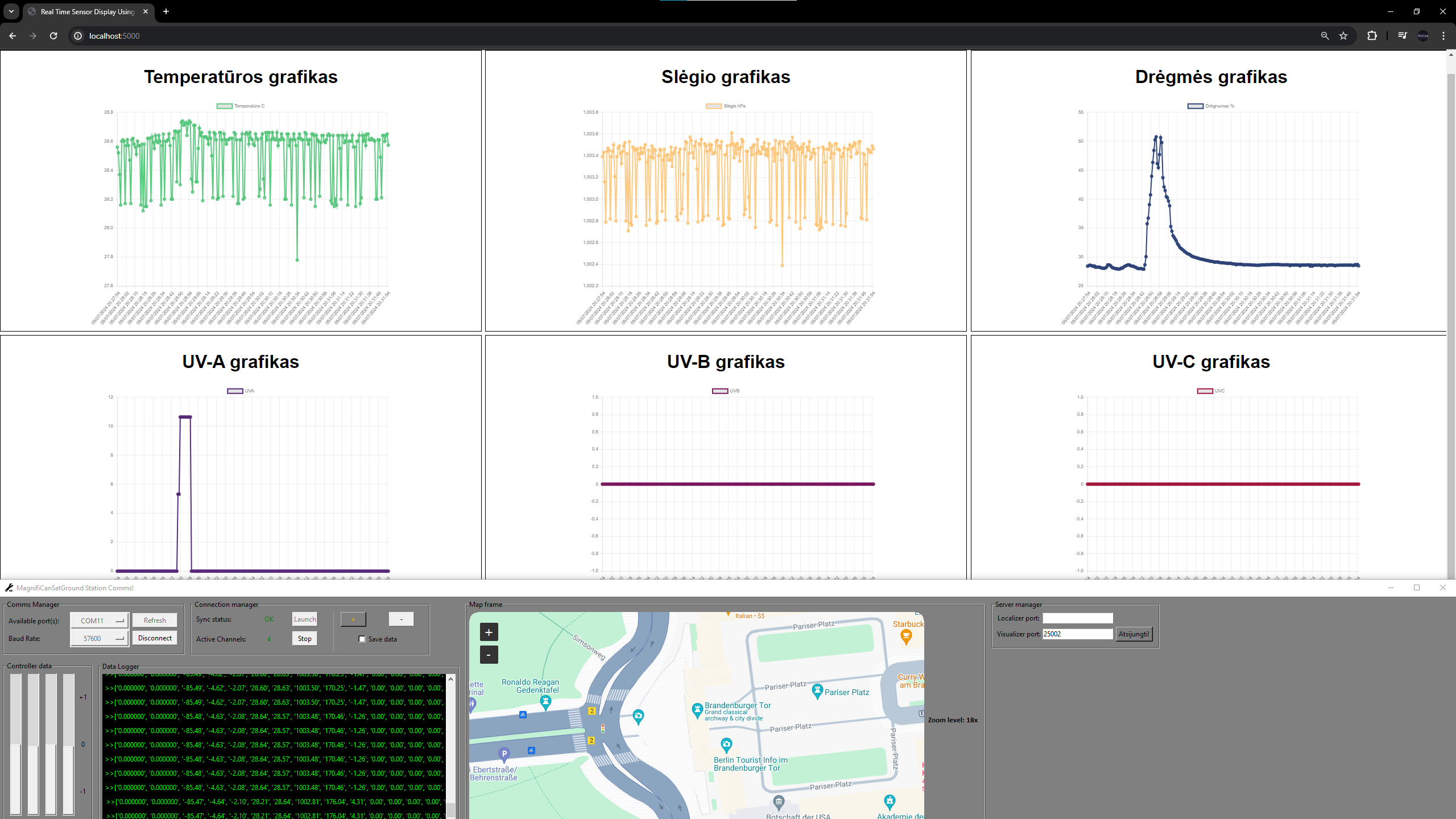Zoom out the map with minus button
This screenshot has width=1456, height=819.
[x=489, y=655]
